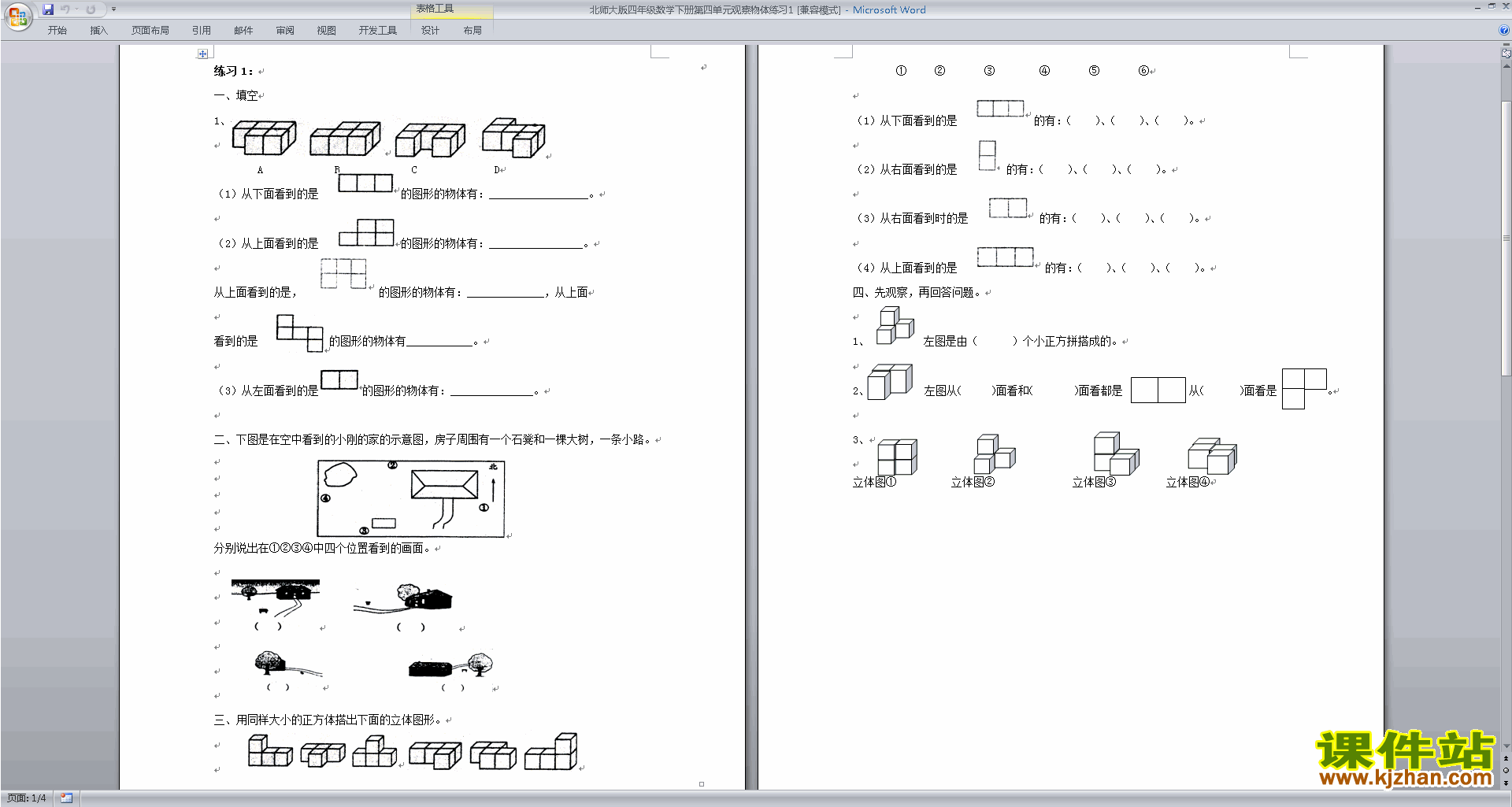The width and height of the screenshot is (1512, 807).
Task: Open the 邮件 ribbon tab
Action: (243, 31)
